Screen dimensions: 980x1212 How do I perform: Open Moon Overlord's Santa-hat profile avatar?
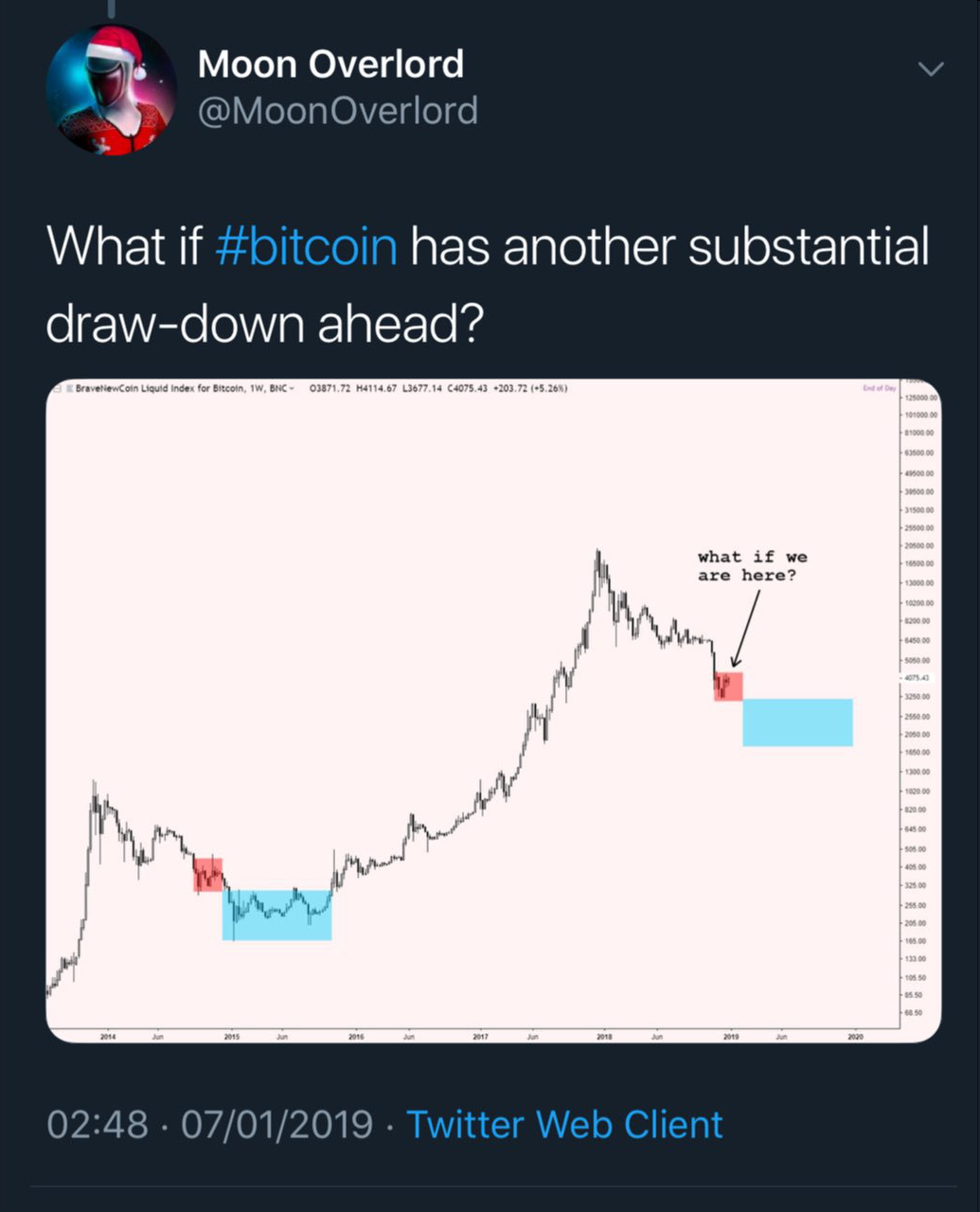pos(112,88)
